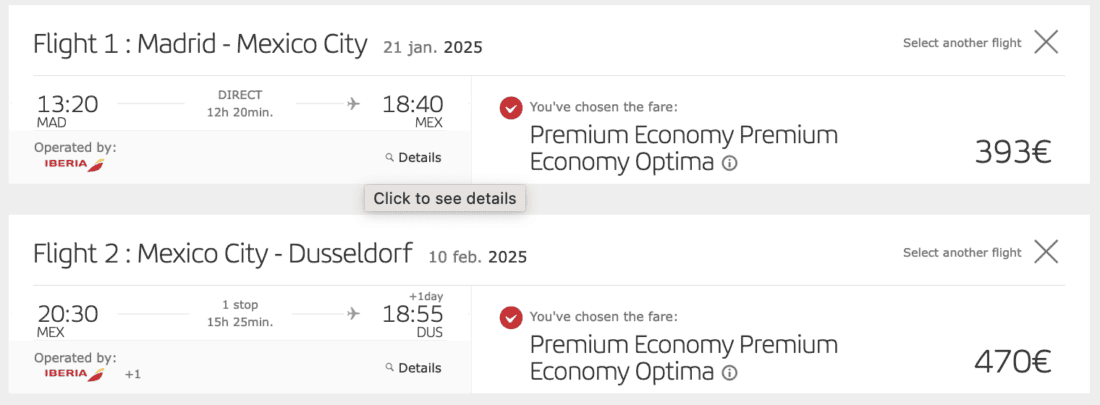Open Details for the Madrid - Mexico City flight
The height and width of the screenshot is (405, 1100).
click(x=419, y=158)
